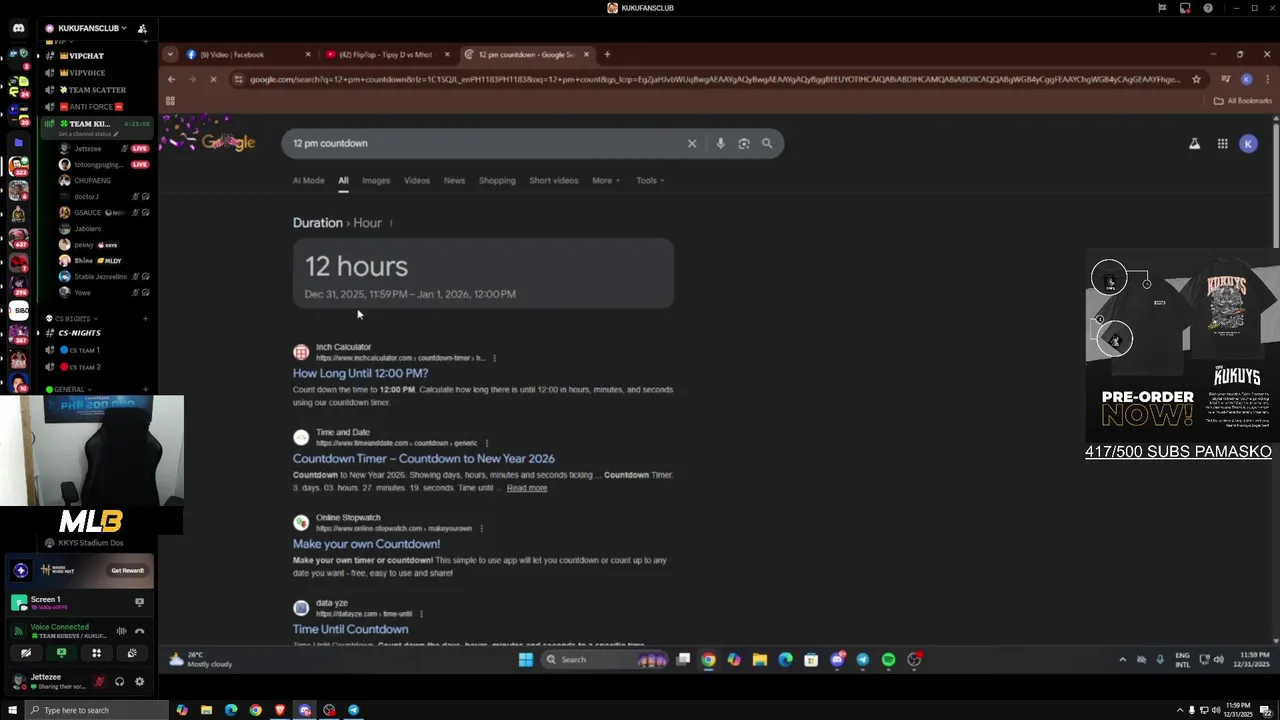Stop loading the page in the browser
The image size is (1280, 720).
coord(213,79)
